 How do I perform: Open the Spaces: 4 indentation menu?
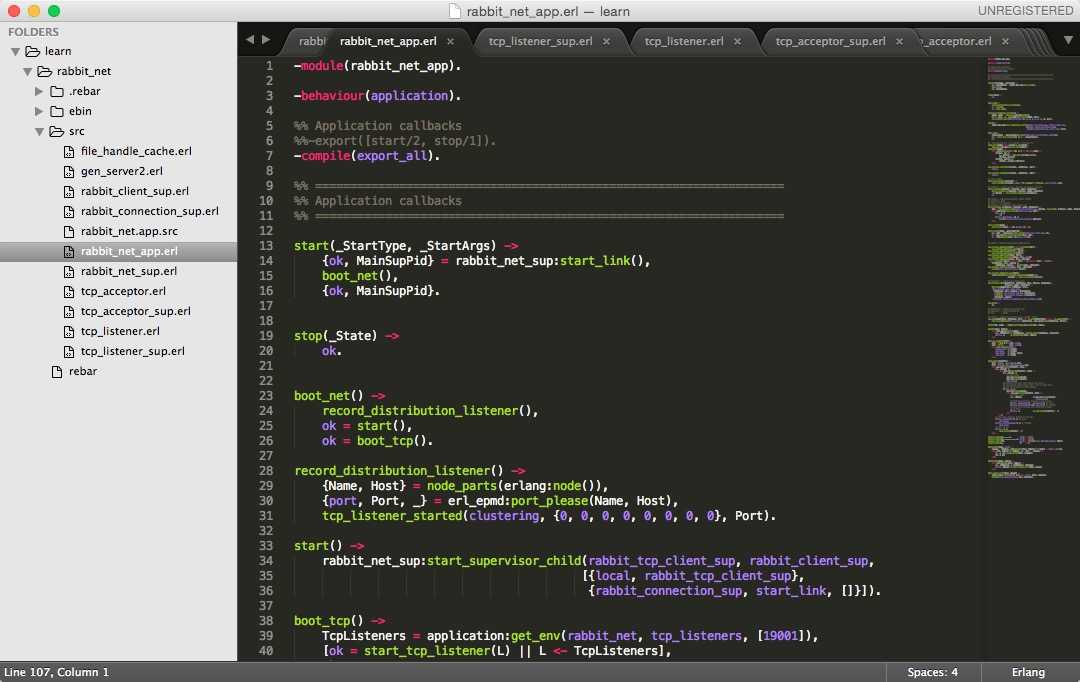click(x=932, y=672)
